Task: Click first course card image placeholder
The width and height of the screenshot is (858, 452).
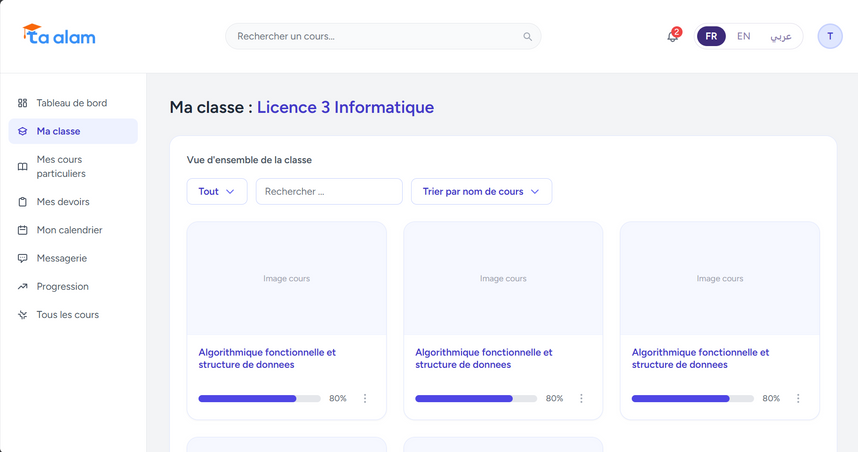Action: click(287, 279)
